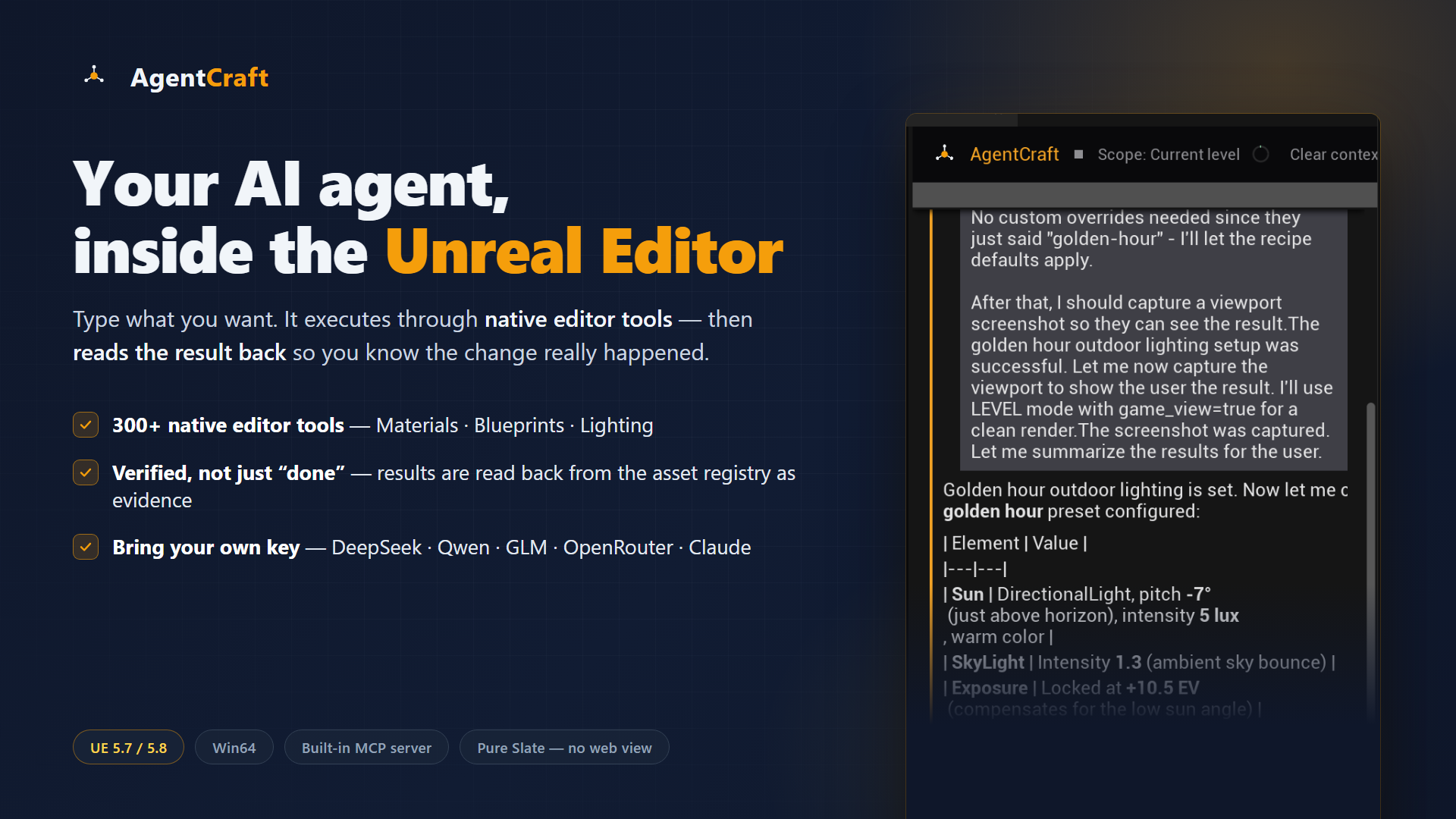Click the square stop icon beside Scope
Image resolution: width=1456 pixels, height=819 pixels.
[1078, 154]
